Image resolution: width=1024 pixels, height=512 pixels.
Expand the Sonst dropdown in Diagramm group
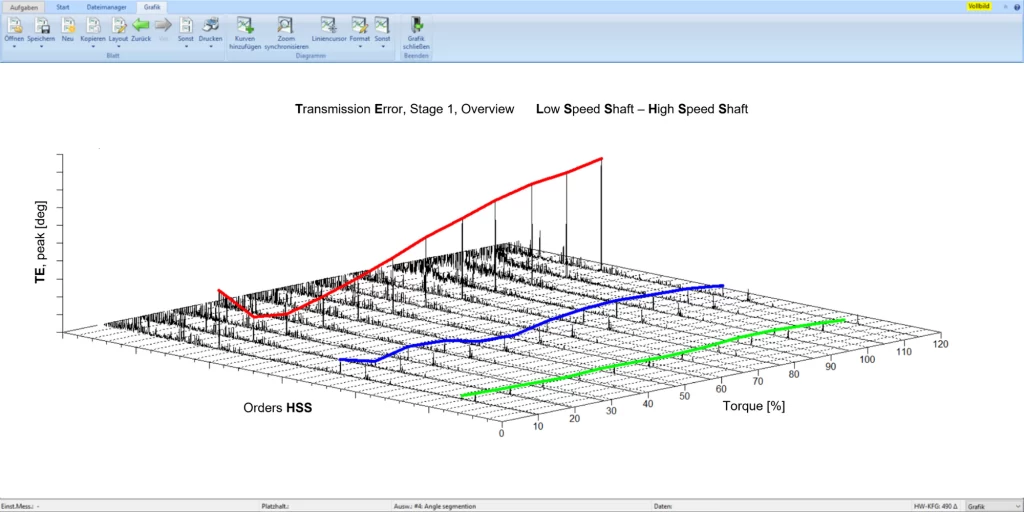382,46
